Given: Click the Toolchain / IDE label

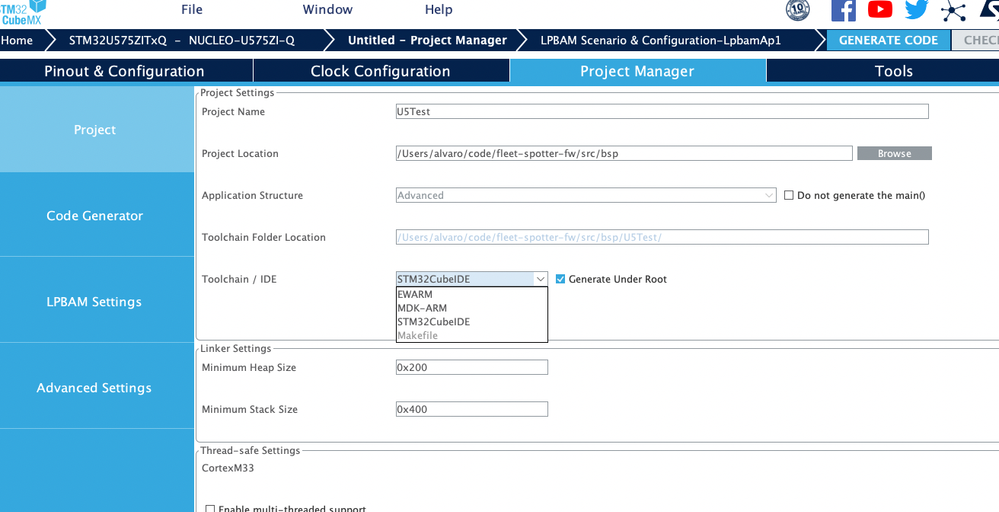Looking at the screenshot, I should point(240,279).
